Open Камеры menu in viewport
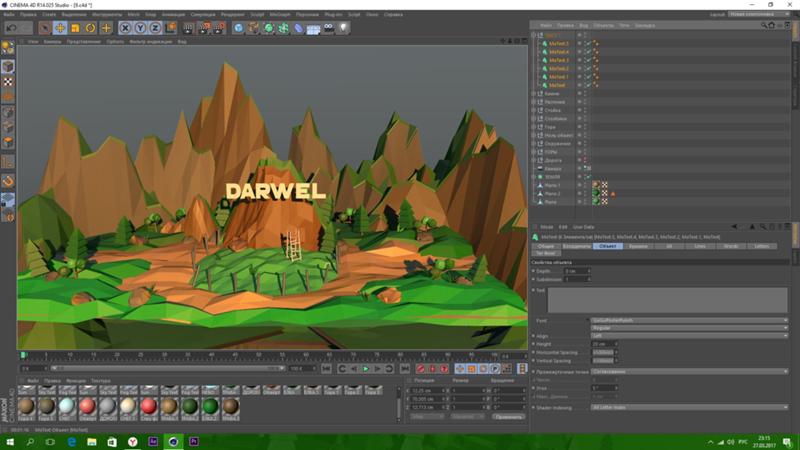This screenshot has height=450, width=800. pos(52,42)
